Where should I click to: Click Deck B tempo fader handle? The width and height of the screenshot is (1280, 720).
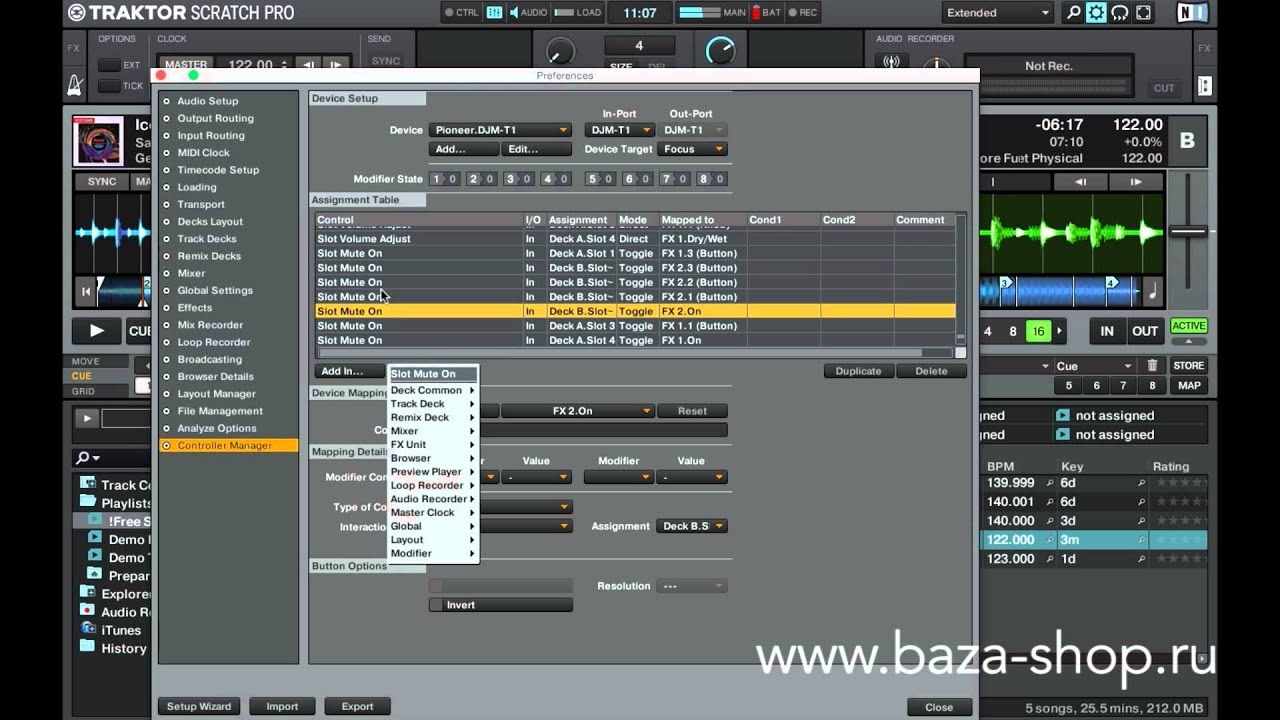coord(1188,232)
